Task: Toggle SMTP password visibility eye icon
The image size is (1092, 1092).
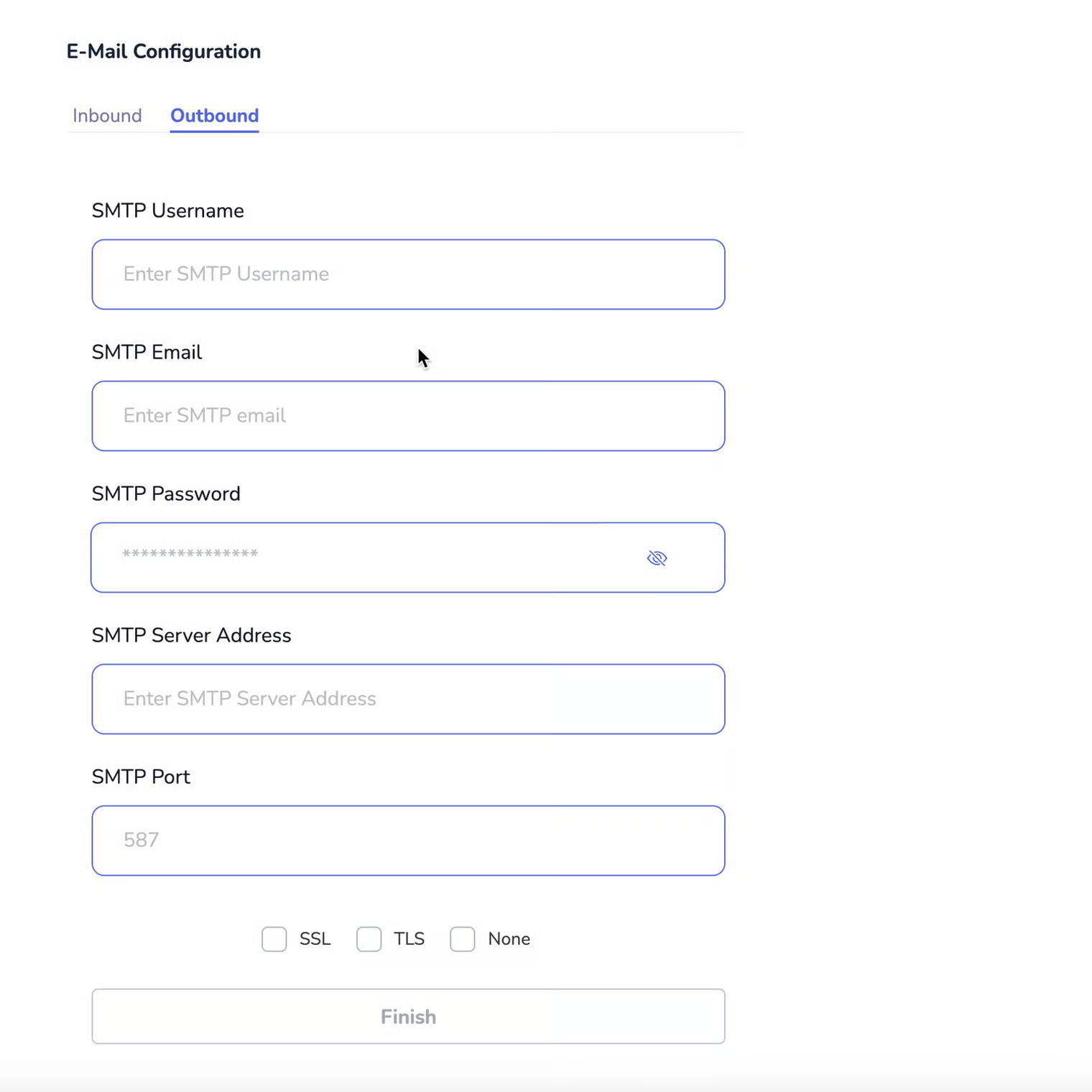Action: [657, 558]
